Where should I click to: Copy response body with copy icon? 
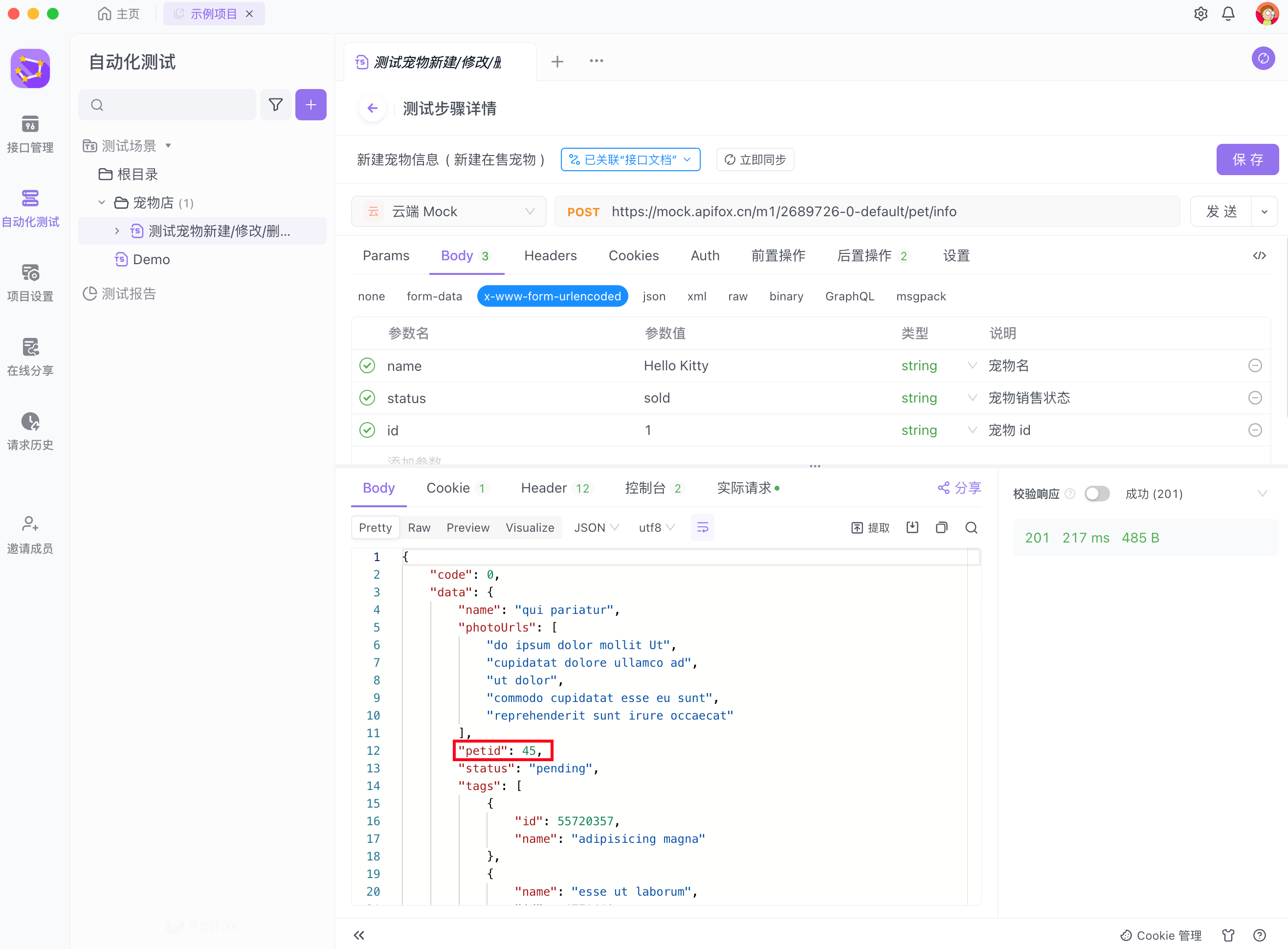(941, 527)
